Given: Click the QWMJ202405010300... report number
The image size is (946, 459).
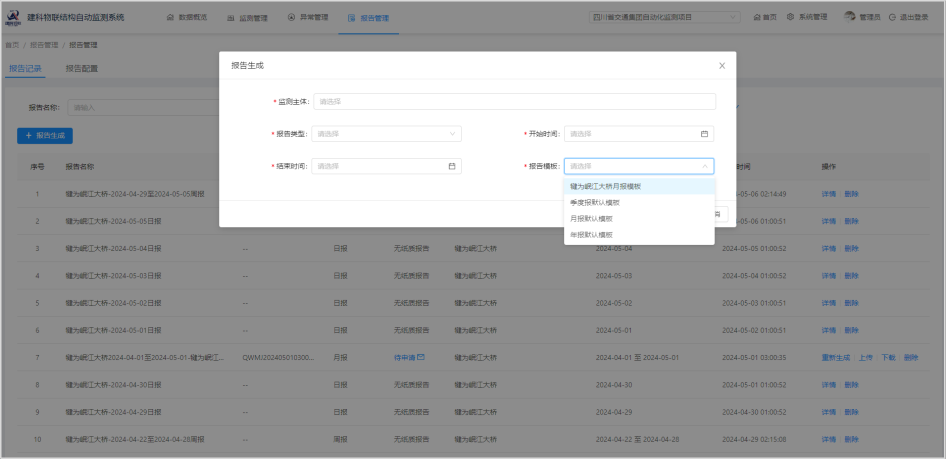Looking at the screenshot, I should pos(278,358).
